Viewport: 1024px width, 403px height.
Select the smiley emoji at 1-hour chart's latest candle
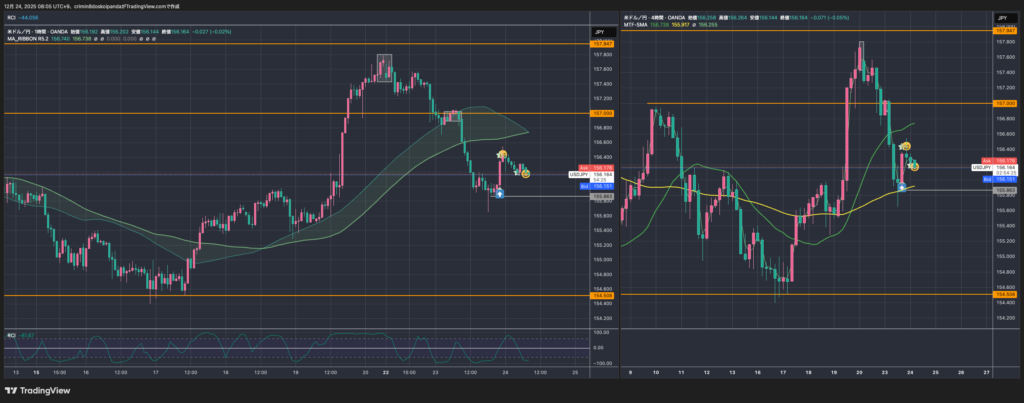coord(525,173)
